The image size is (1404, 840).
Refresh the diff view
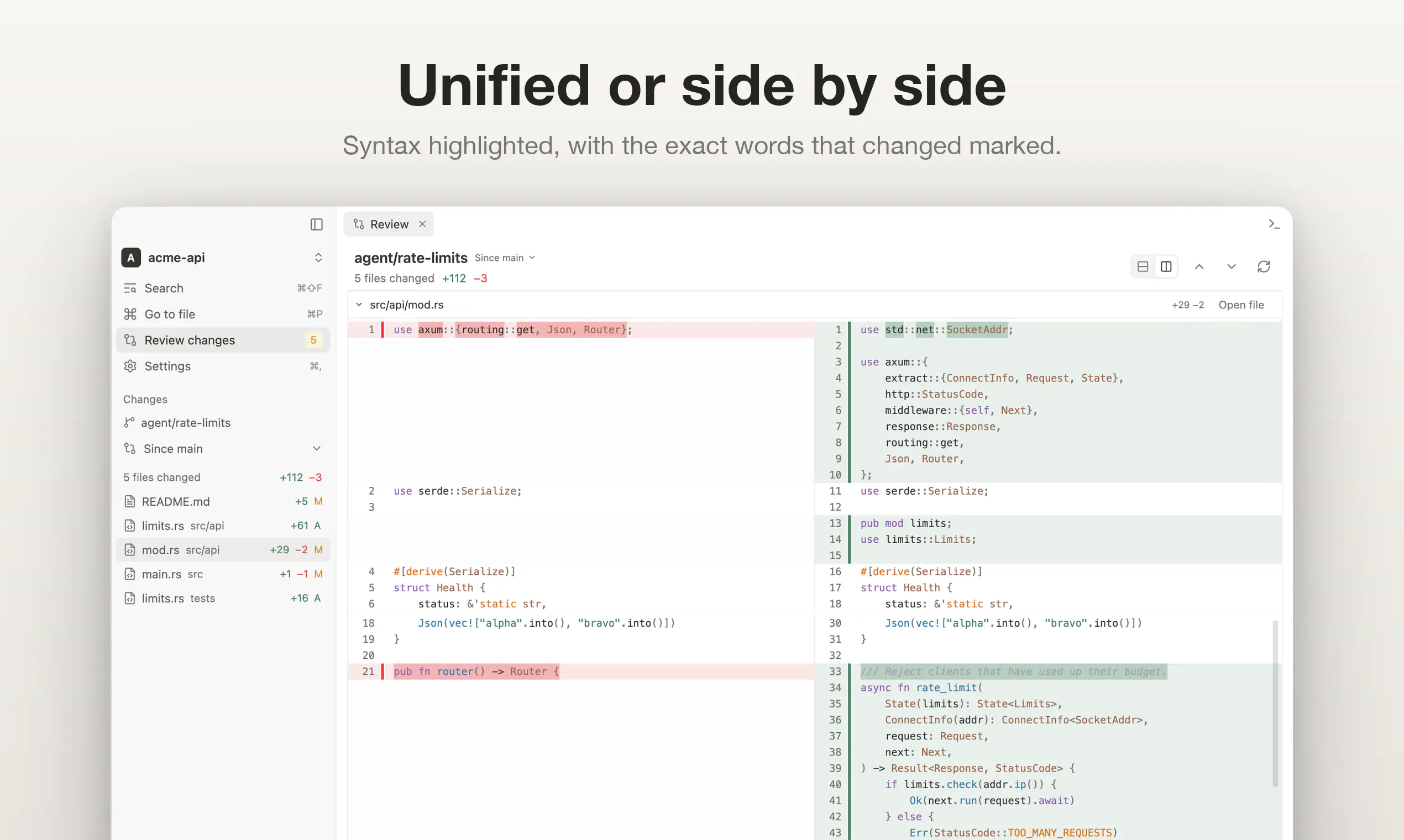(x=1264, y=266)
